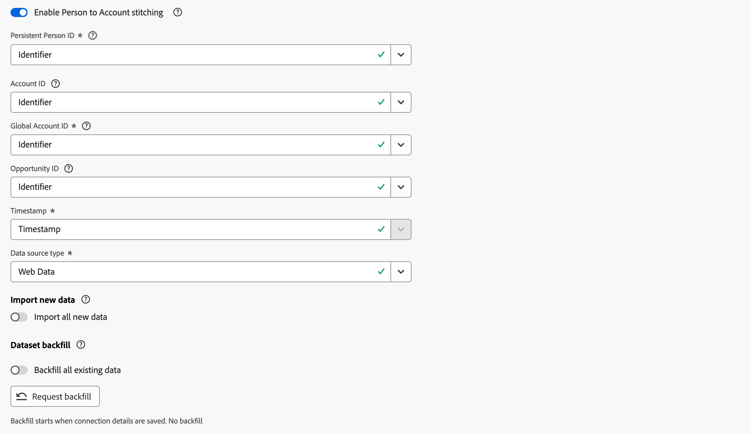750x434 pixels.
Task: Click the backfill status note text
Action: click(x=107, y=421)
